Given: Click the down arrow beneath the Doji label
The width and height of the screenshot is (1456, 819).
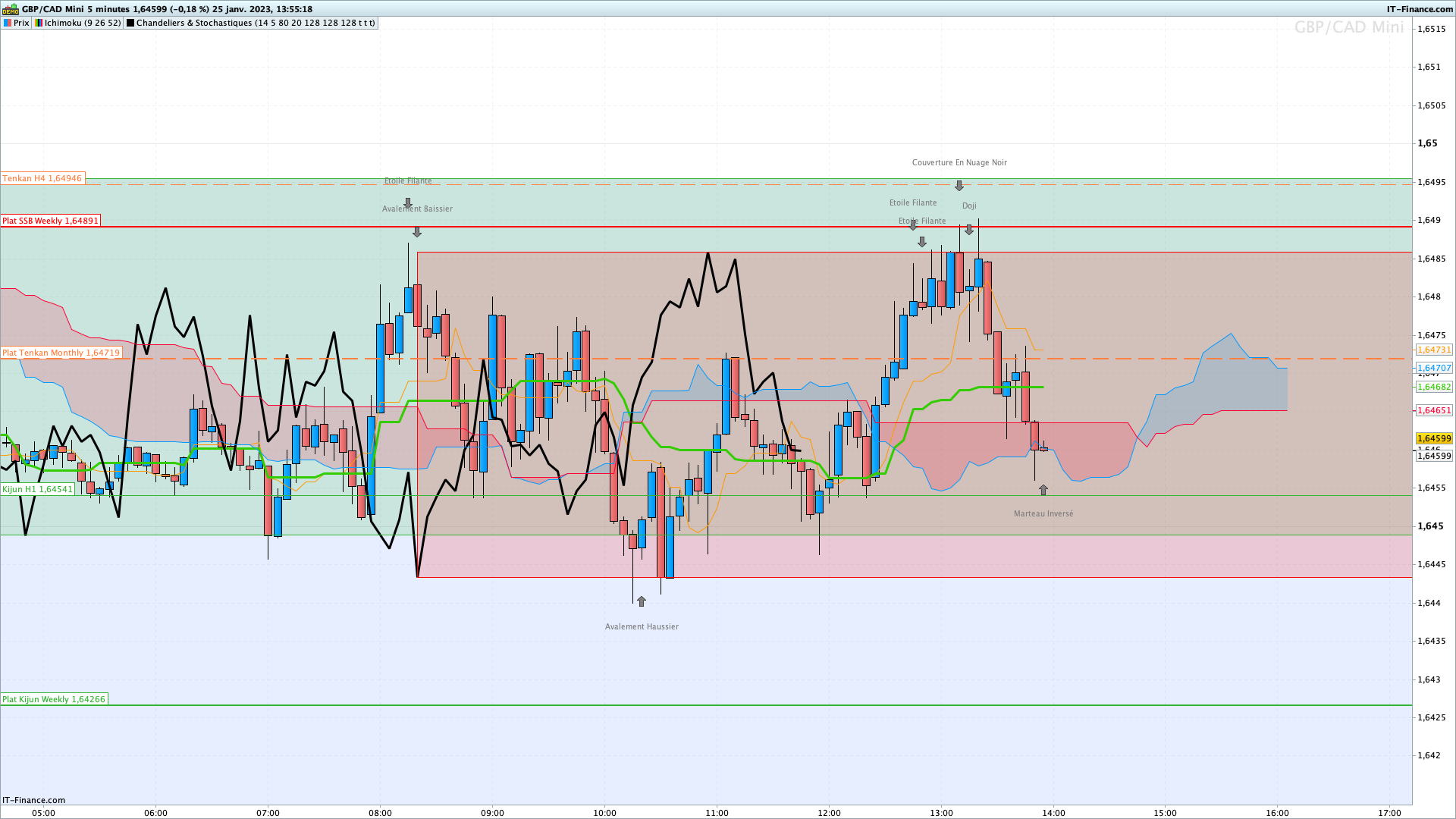Looking at the screenshot, I should tap(968, 229).
